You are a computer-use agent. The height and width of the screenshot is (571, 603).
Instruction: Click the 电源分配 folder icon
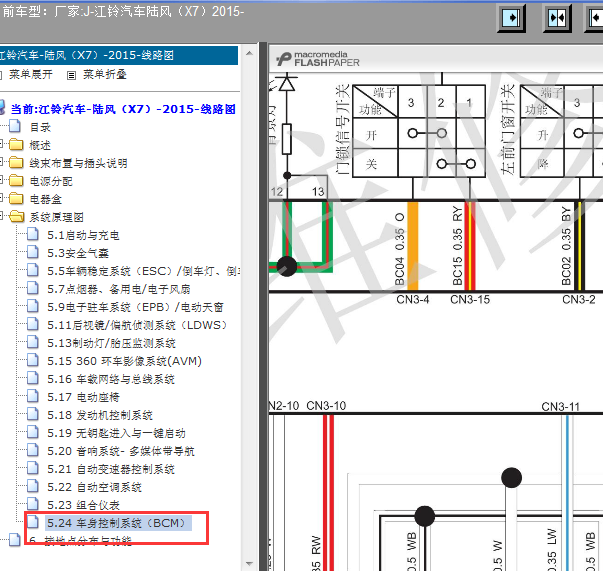tap(16, 180)
